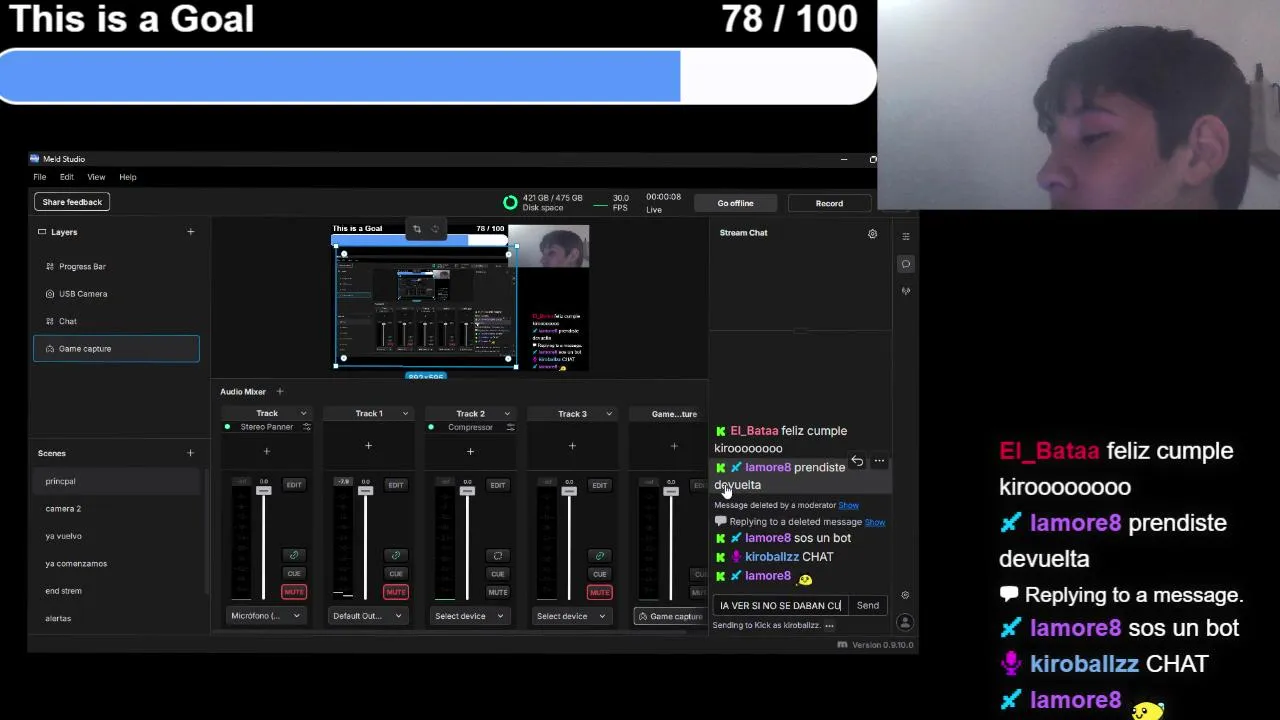Send the chat message
This screenshot has width=1280, height=720.
pos(868,606)
